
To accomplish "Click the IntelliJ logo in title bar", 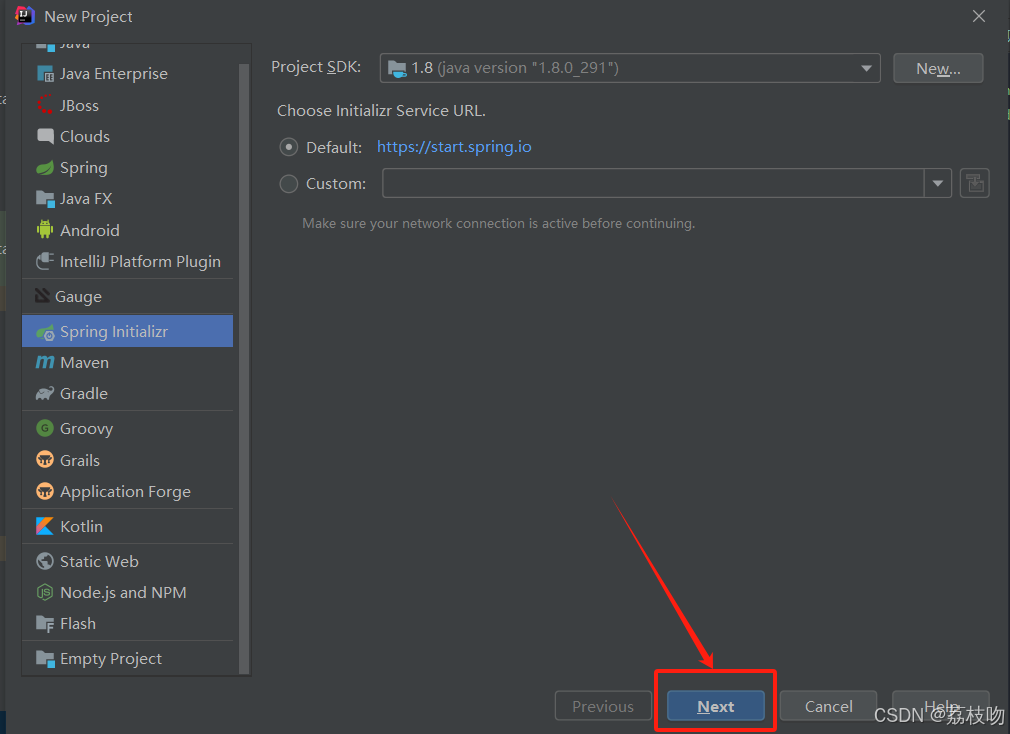I will tap(24, 16).
